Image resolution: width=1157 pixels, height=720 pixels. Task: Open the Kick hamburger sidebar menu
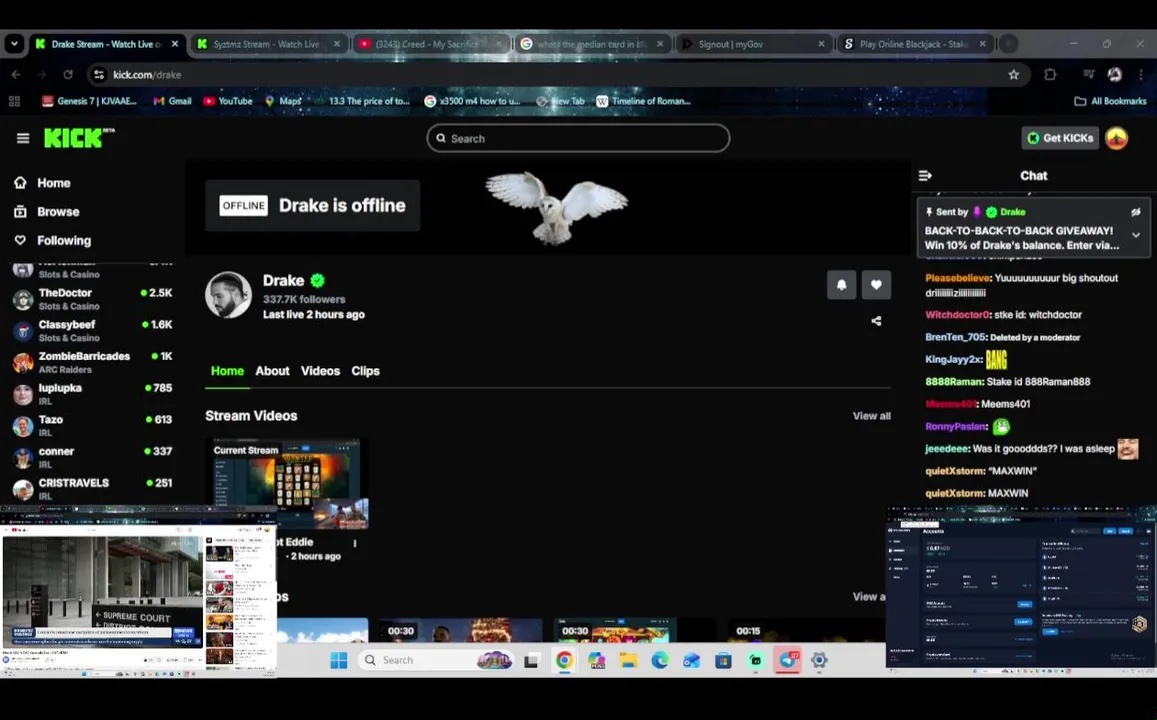23,138
